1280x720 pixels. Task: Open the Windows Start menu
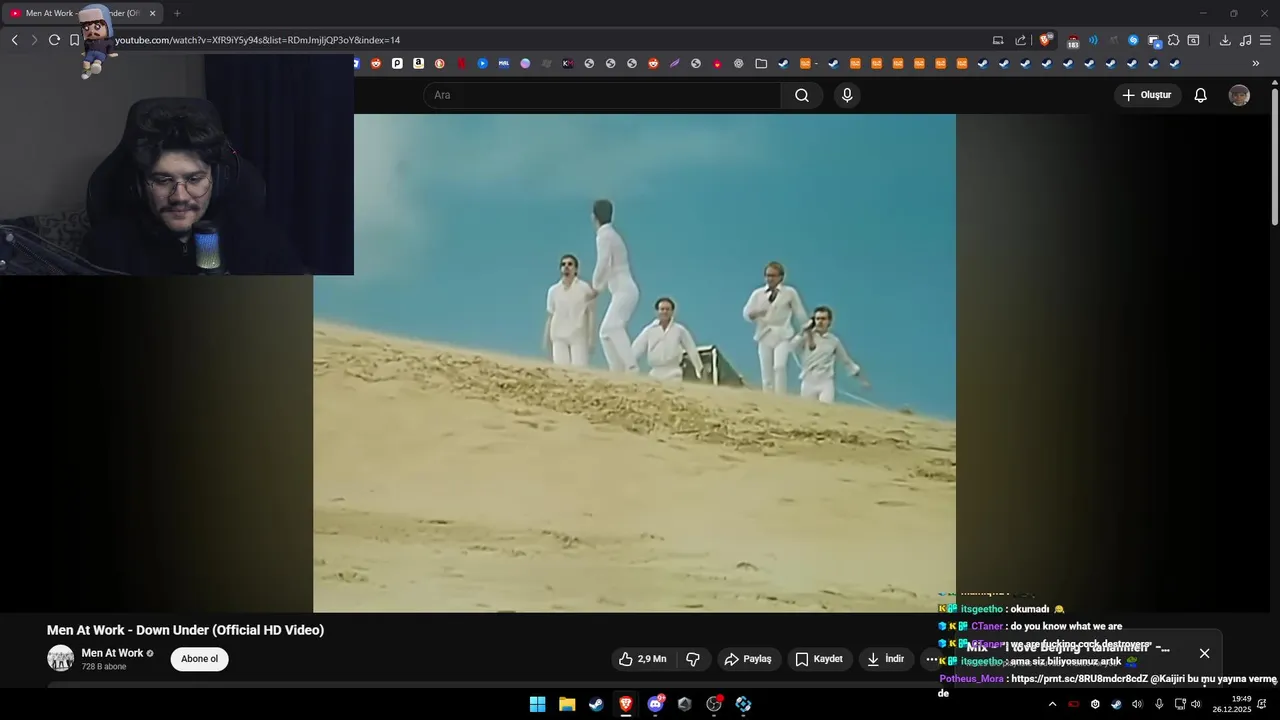[538, 704]
